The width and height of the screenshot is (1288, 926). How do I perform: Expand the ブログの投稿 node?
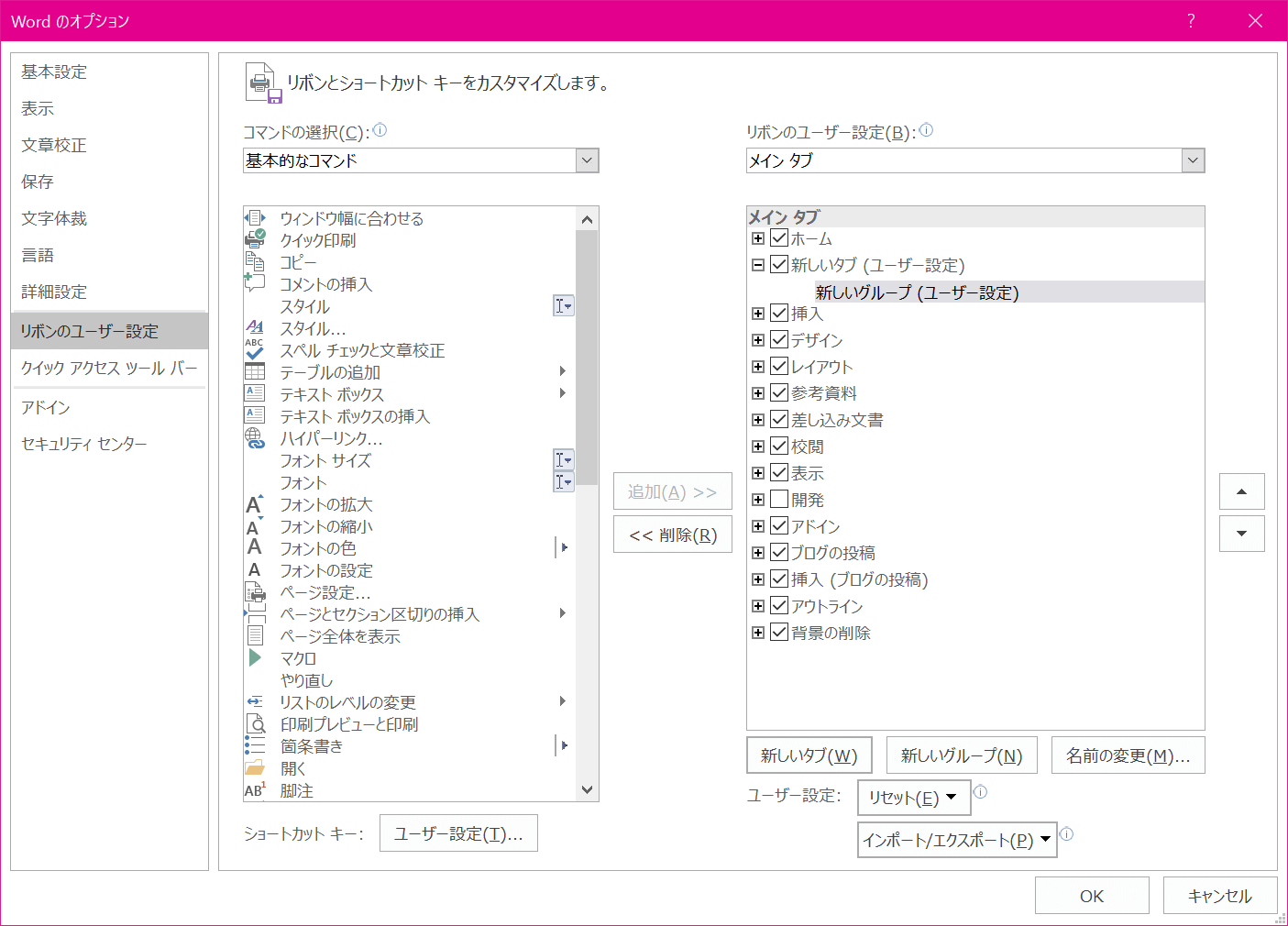click(x=758, y=553)
